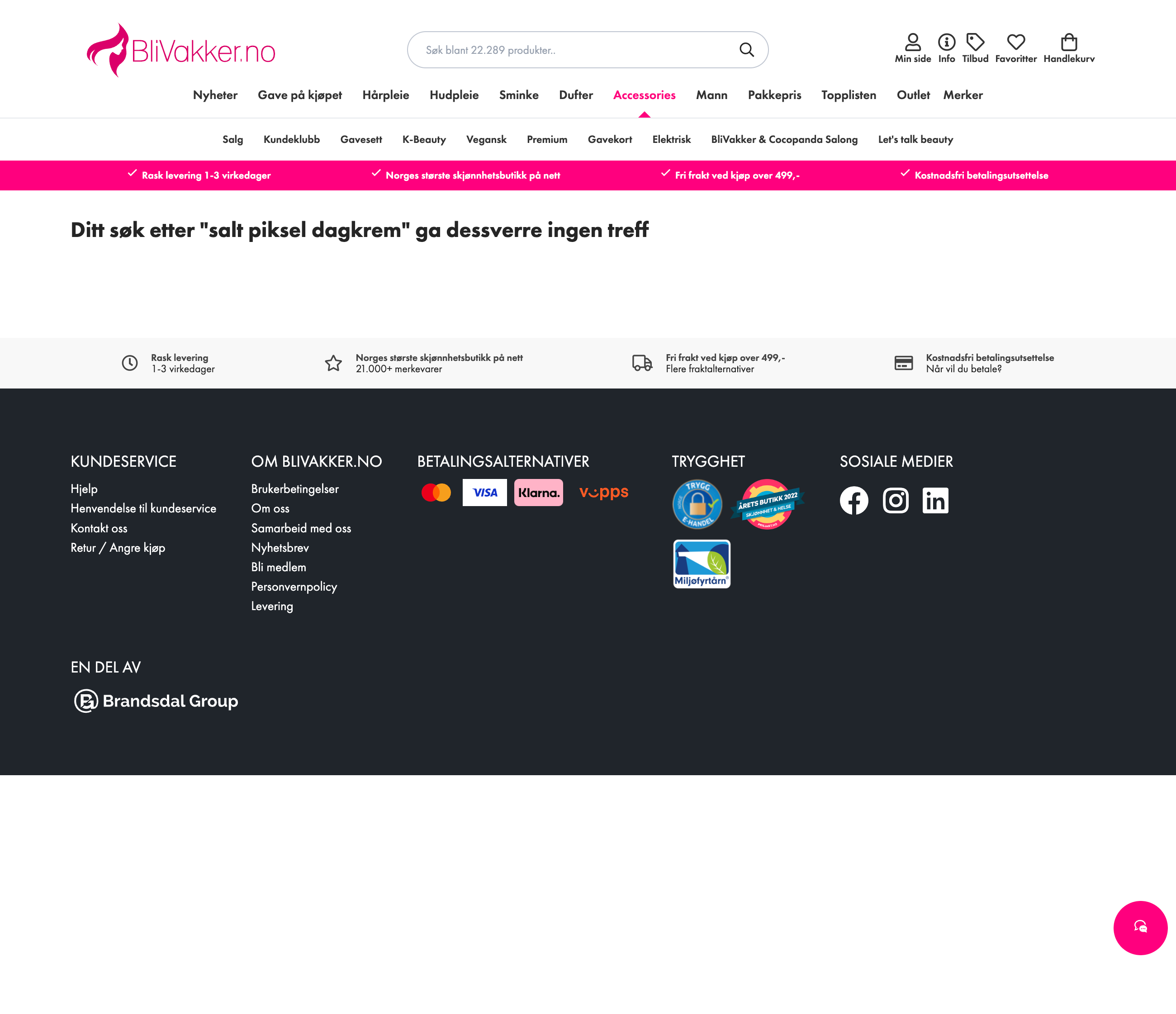Click the Vipps payment logo
The height and width of the screenshot is (1014, 1176).
click(603, 493)
